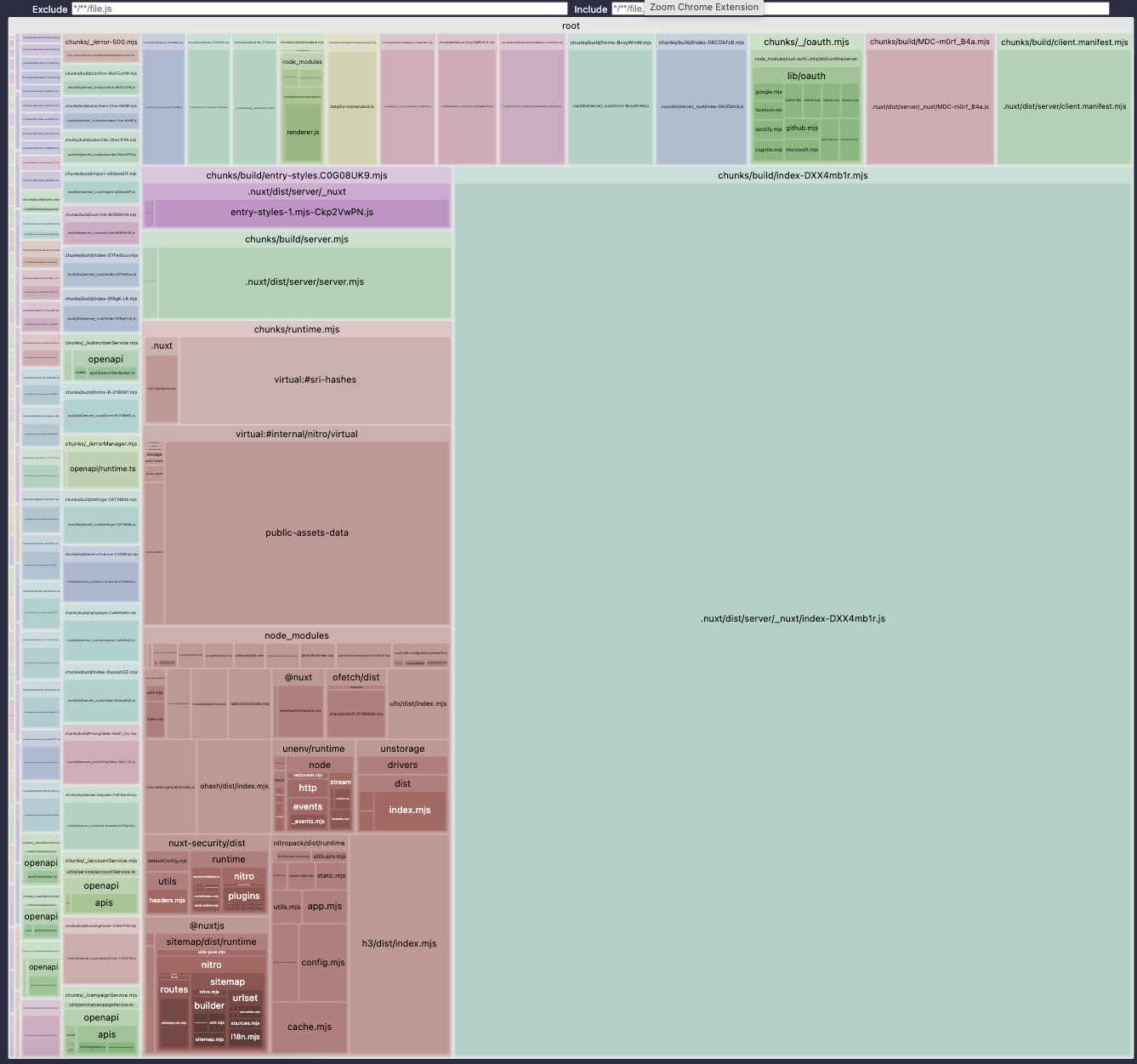Select the chunks/build/forms-BvxyWrnW.mjs header
Viewport: 1137px width, 1064px height.
pos(611,42)
